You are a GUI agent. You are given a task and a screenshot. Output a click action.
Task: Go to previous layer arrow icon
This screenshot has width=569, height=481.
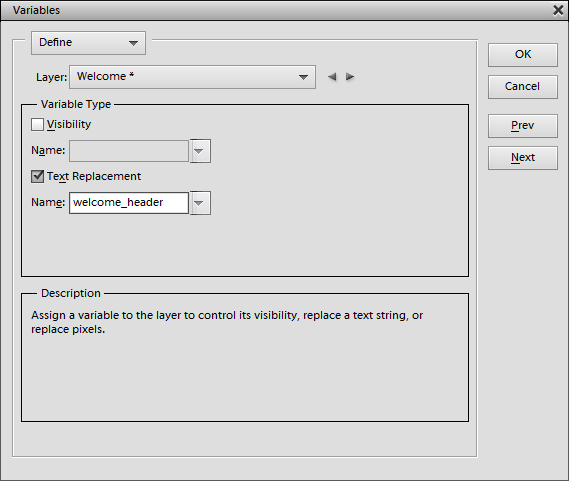pyautogui.click(x=332, y=77)
